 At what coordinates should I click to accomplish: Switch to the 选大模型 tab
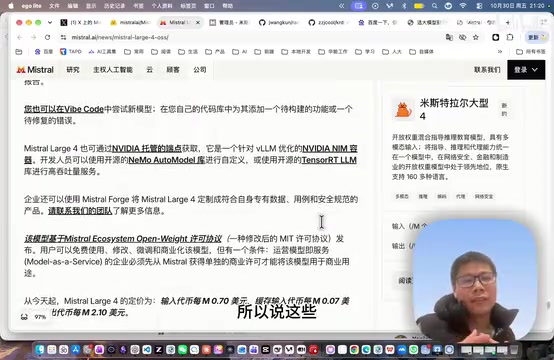pyautogui.click(x=427, y=22)
